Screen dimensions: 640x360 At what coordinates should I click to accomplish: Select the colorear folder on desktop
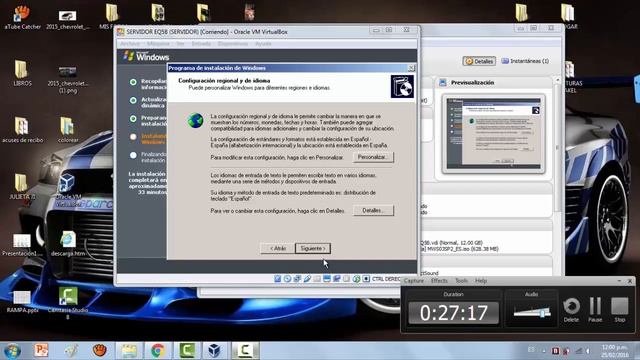click(x=68, y=130)
